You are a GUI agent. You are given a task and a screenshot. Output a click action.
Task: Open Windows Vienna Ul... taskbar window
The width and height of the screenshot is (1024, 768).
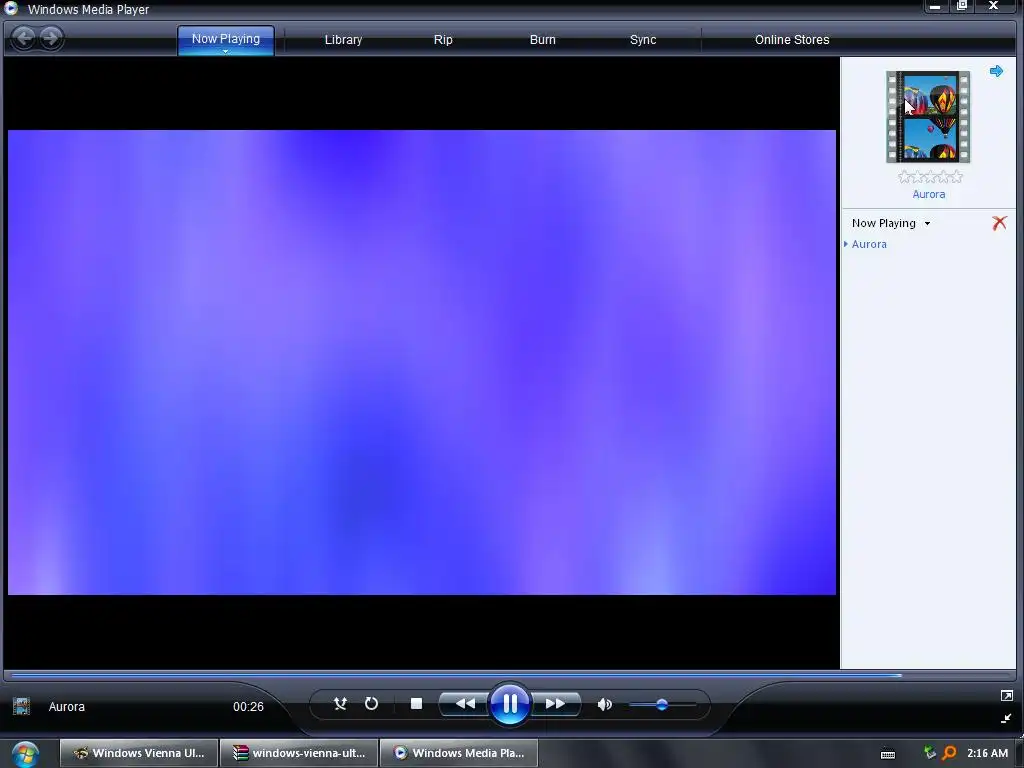point(139,753)
